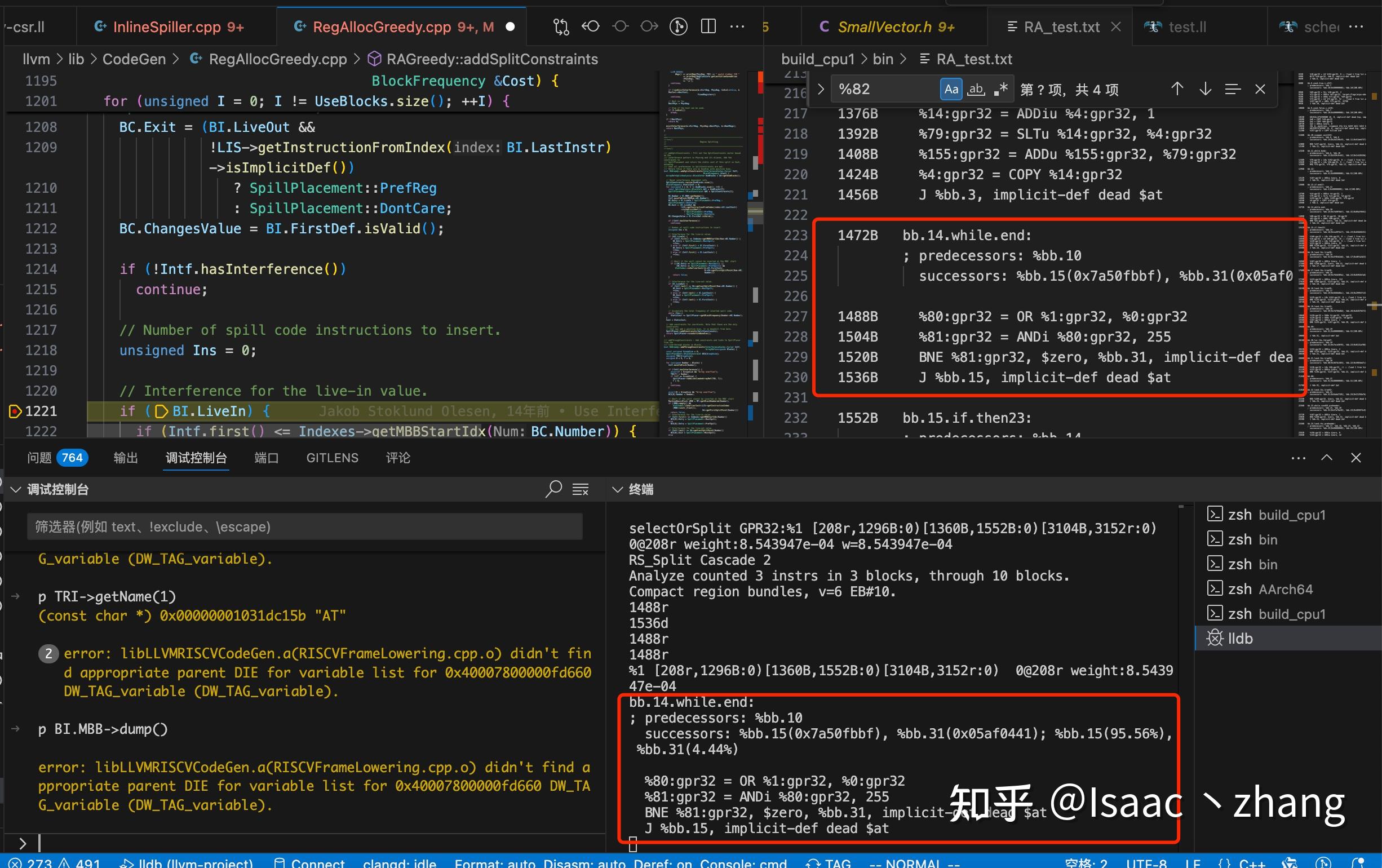Click the split editor icon

tap(708, 26)
